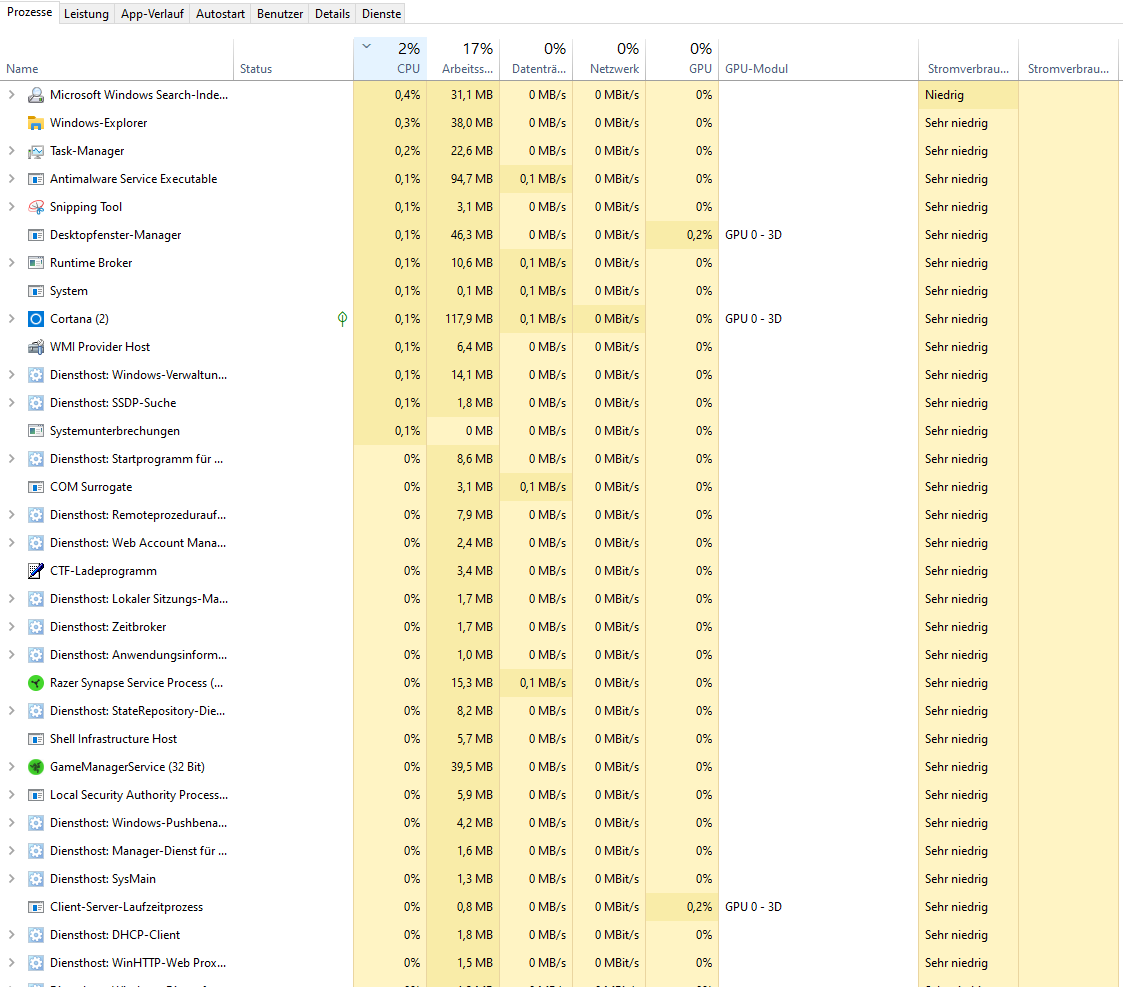Expand Diensthost: Web Account Manager group
The width and height of the screenshot is (1123, 987).
pyautogui.click(x=11, y=542)
